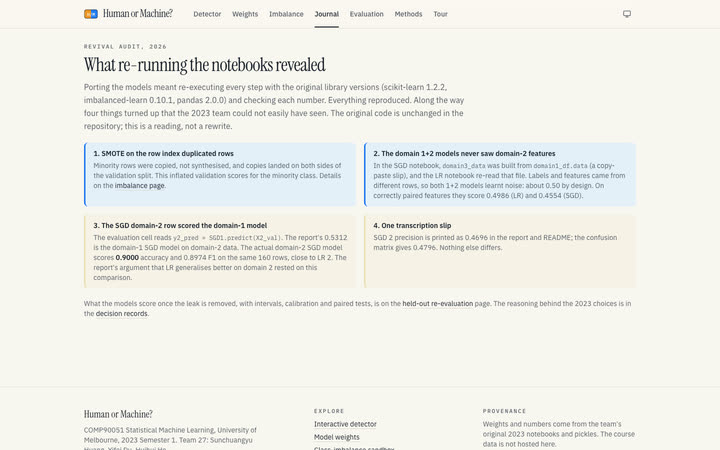Open the held-out re-evaluation link
The height and width of the screenshot is (450, 720).
pos(438,304)
